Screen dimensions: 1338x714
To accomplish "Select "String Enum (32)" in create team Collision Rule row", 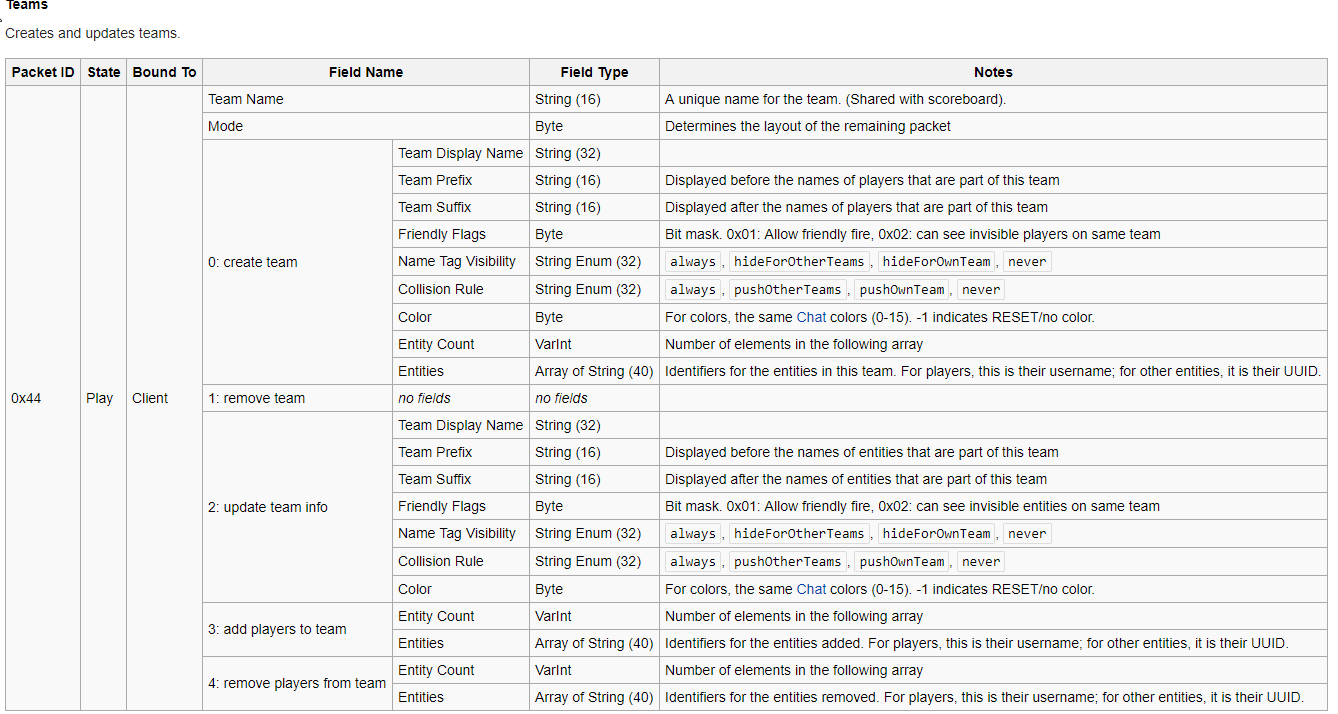I will pyautogui.click(x=588, y=289).
